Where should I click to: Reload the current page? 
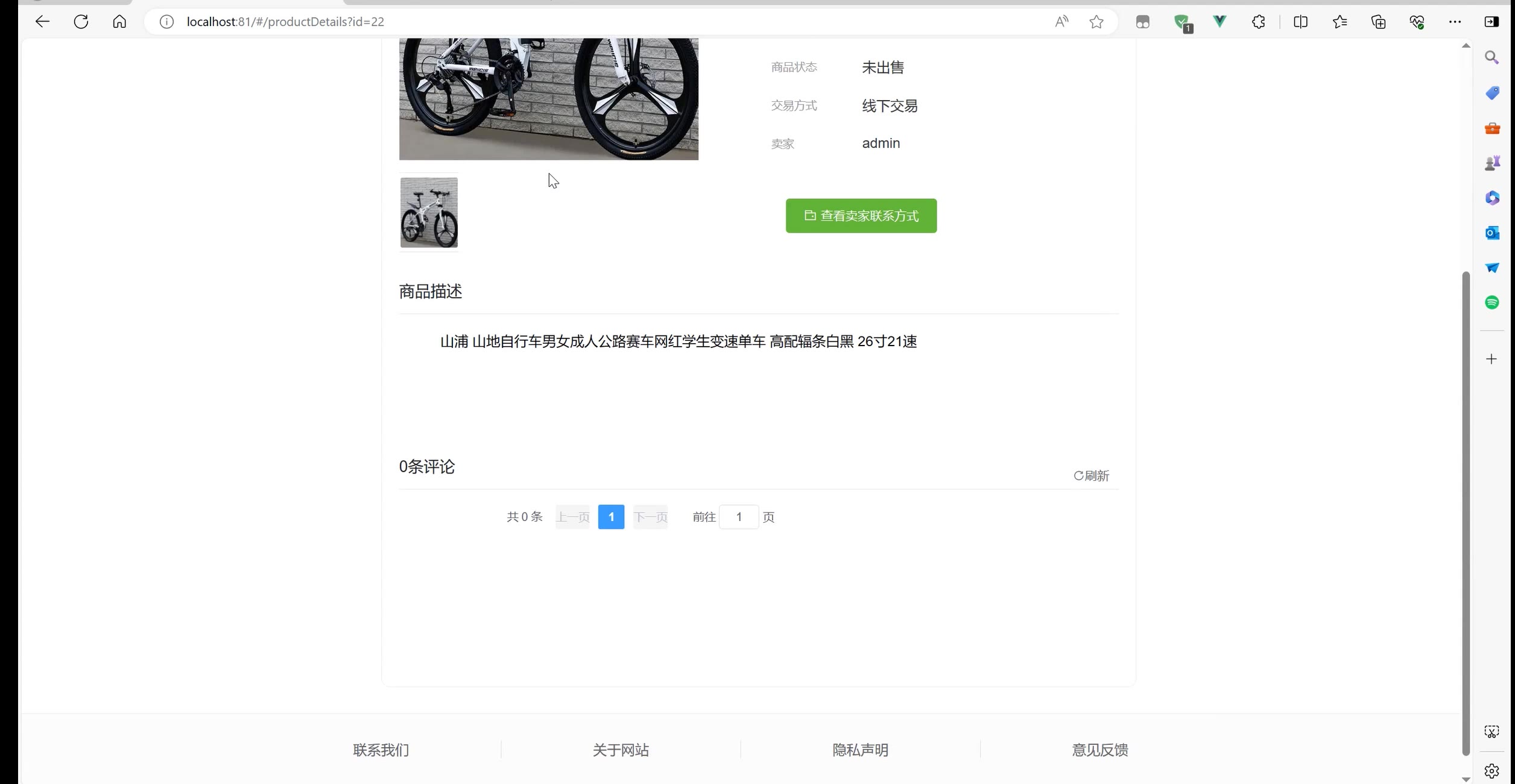[x=81, y=22]
